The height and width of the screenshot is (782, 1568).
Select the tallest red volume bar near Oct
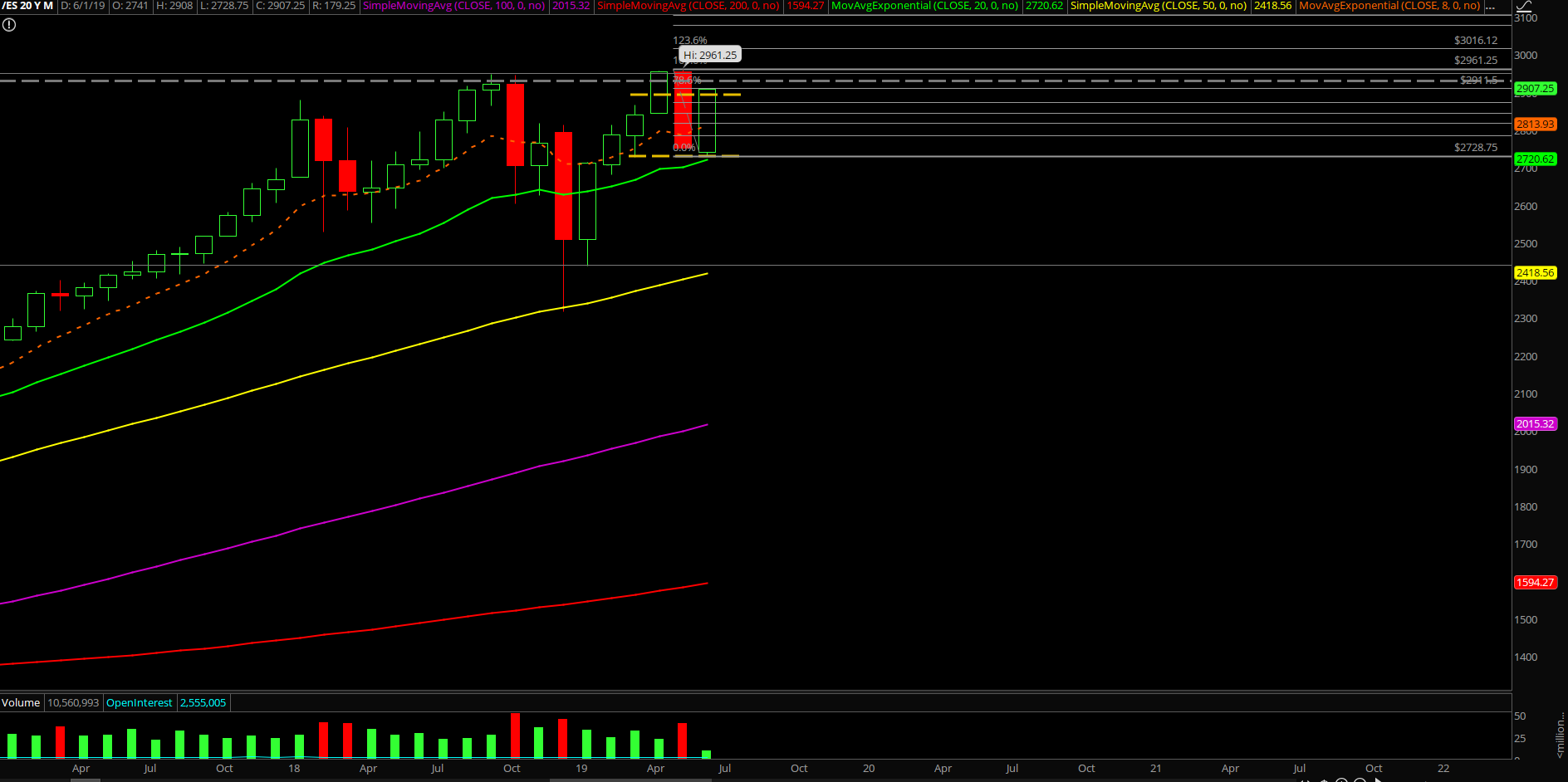pyautogui.click(x=515, y=735)
